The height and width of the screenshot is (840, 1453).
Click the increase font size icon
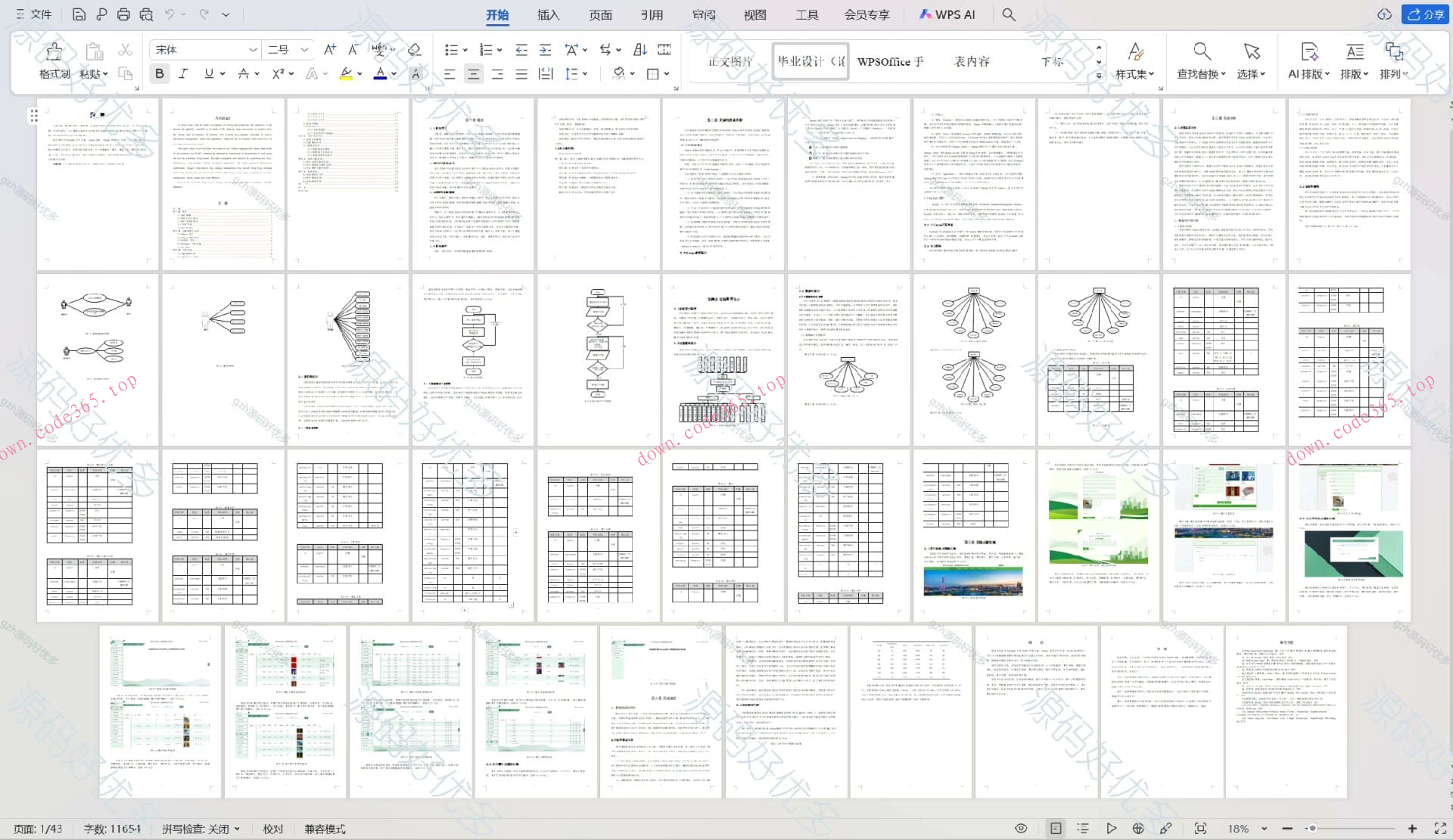tap(329, 50)
